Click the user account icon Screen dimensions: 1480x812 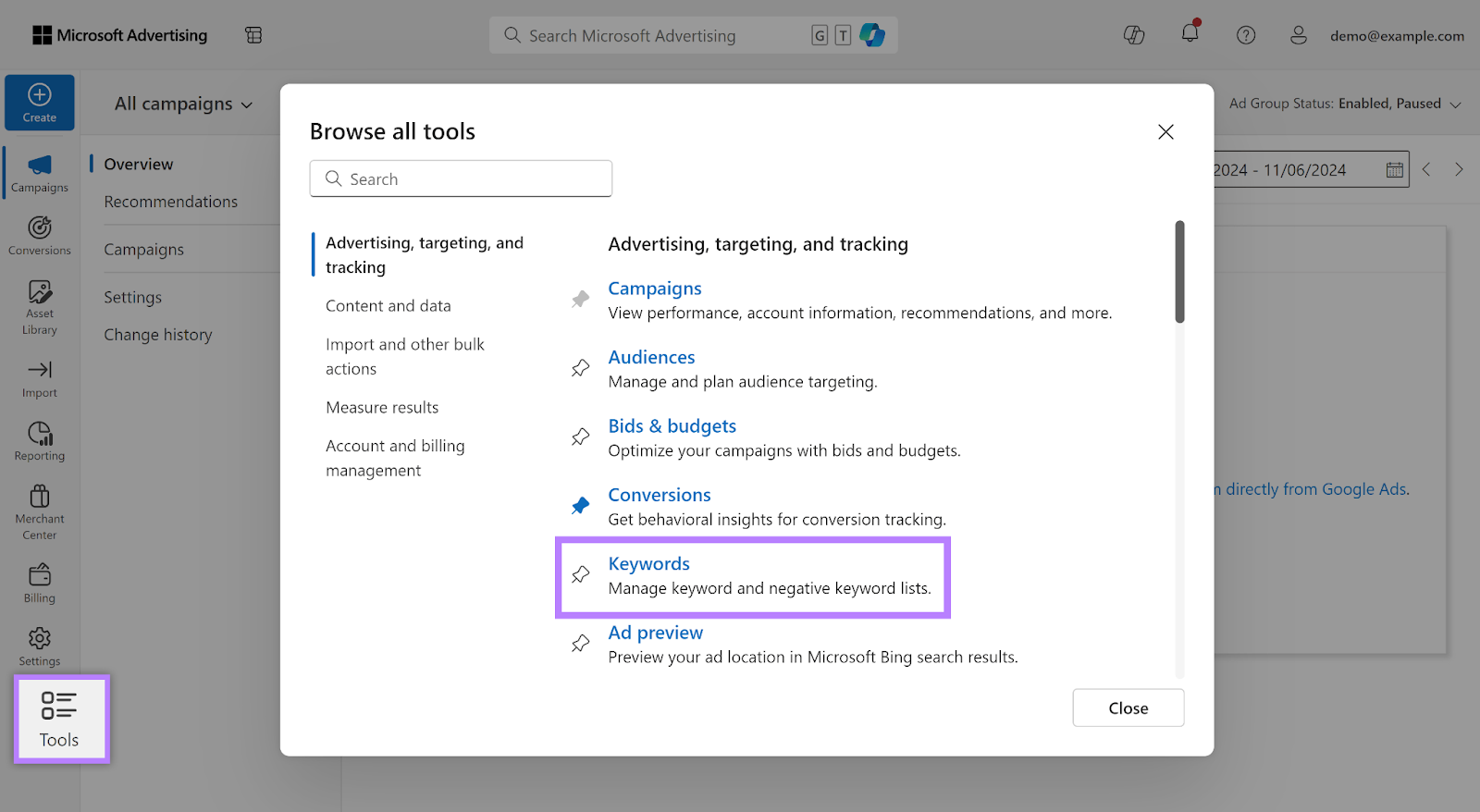pos(1299,35)
